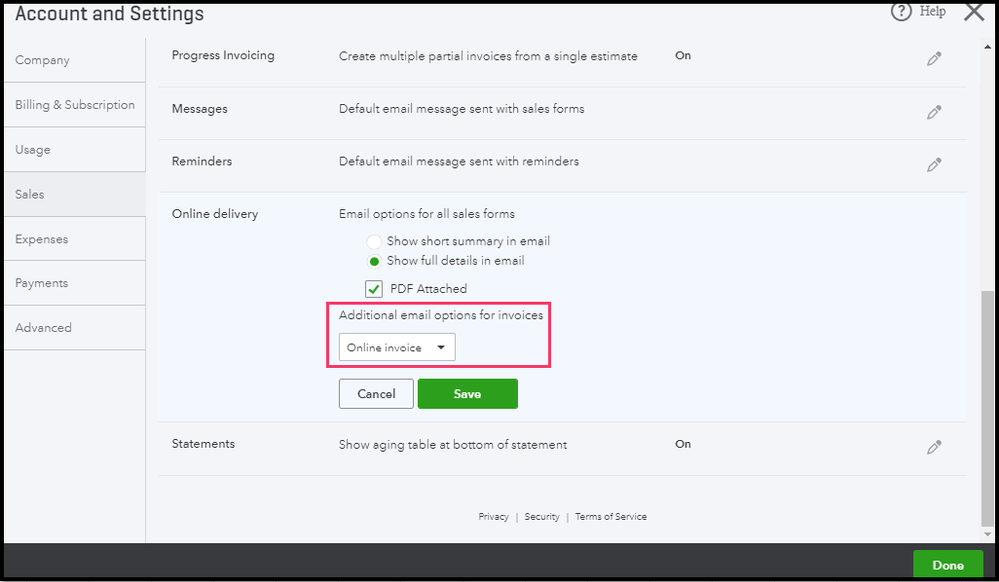Save the Online delivery settings
The height and width of the screenshot is (582, 999).
pyautogui.click(x=467, y=394)
